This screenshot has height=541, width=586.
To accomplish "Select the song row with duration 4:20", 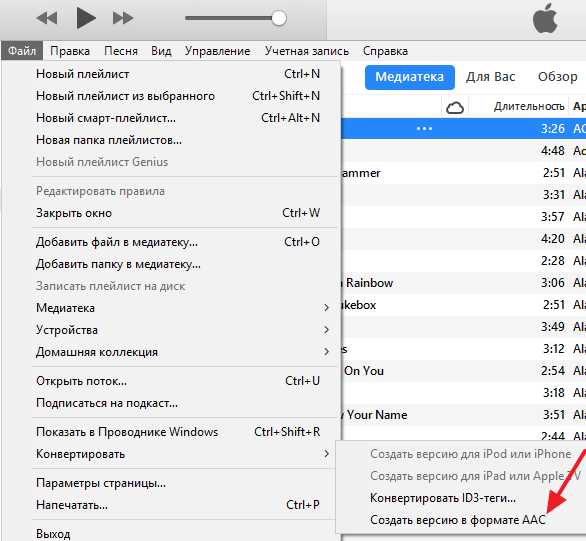I will (464, 239).
